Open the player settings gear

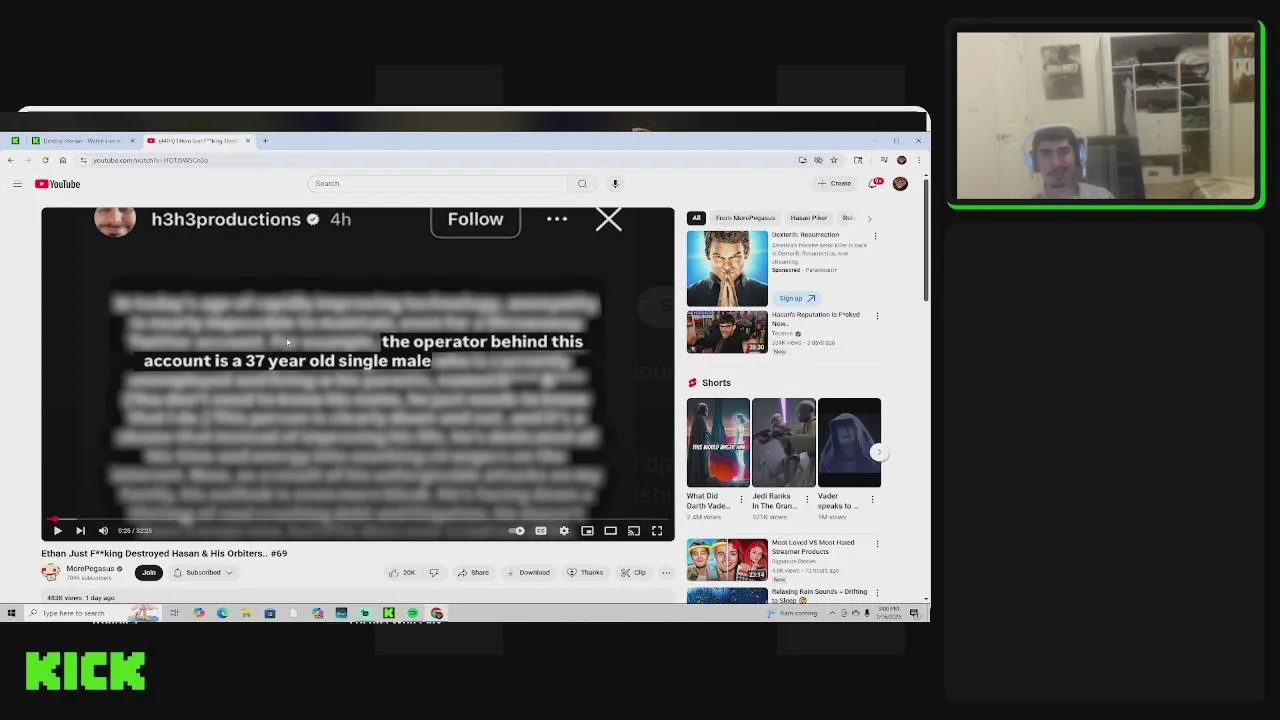[x=564, y=531]
